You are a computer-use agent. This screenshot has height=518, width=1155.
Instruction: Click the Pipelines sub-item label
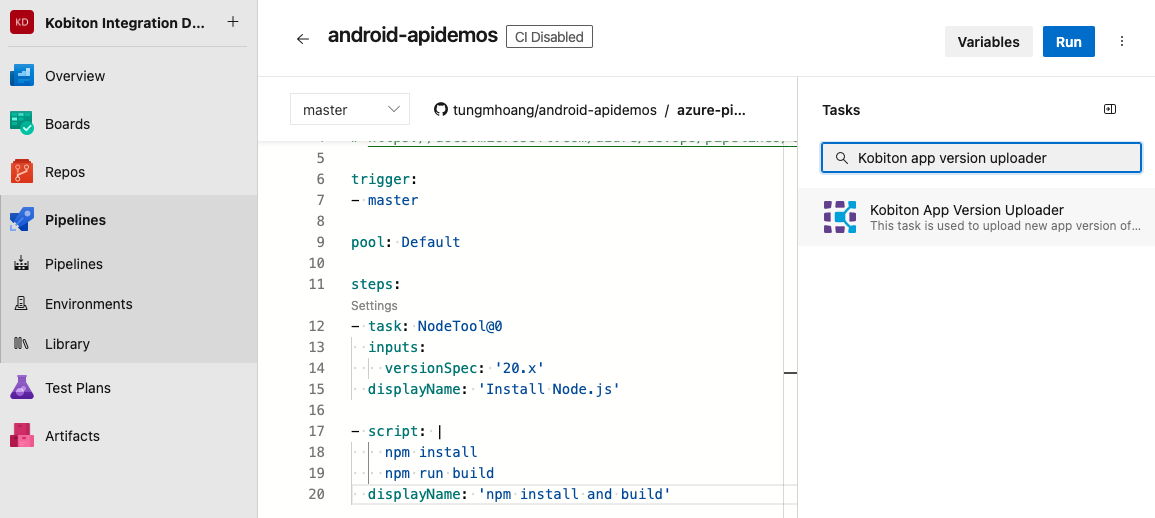pyautogui.click(x=74, y=264)
